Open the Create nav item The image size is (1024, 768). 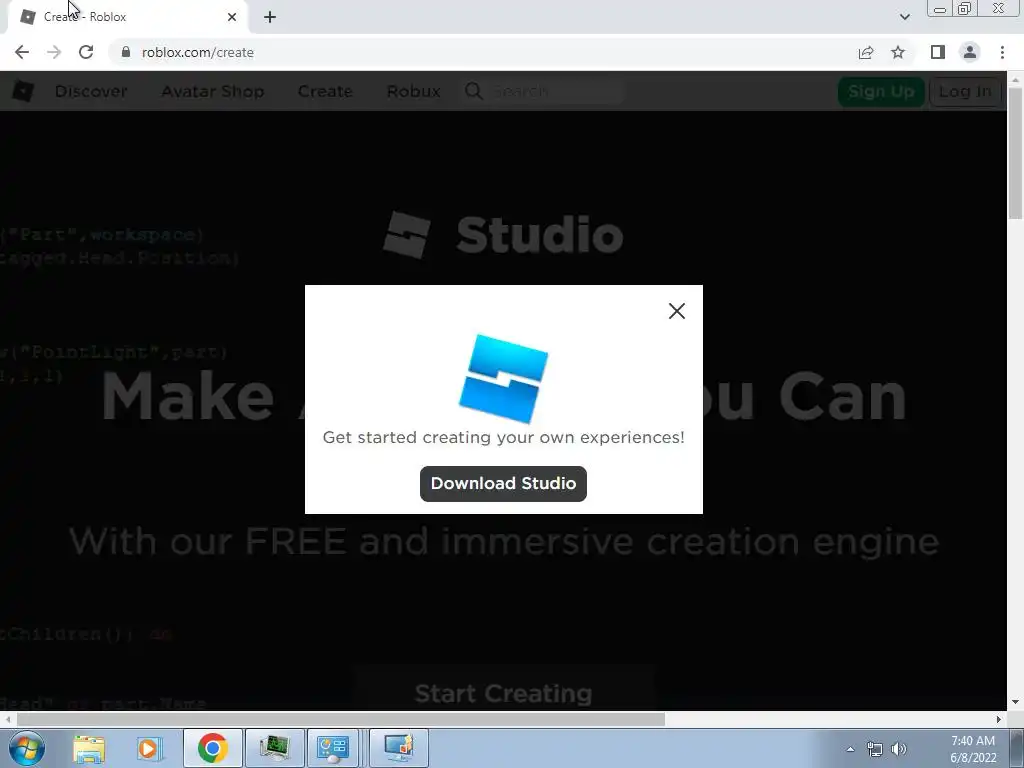point(325,91)
